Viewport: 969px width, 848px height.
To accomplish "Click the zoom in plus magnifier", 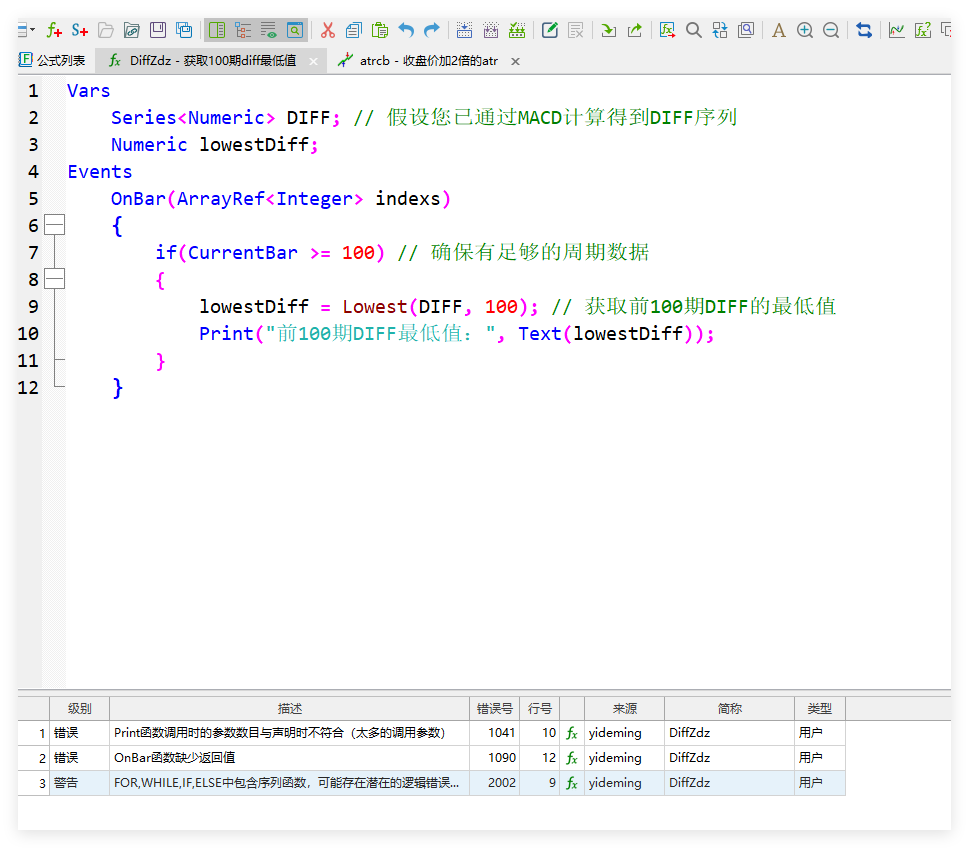I will coord(805,30).
